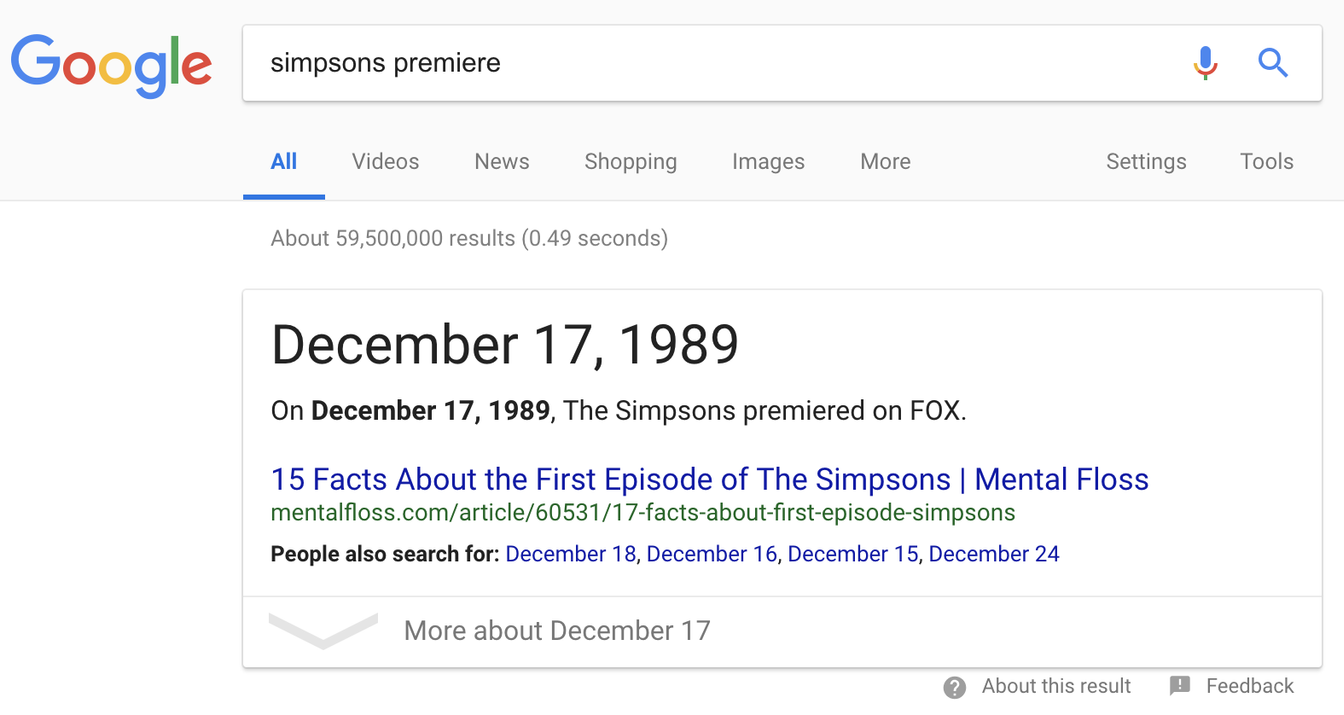Select the December 24 suggested search
The image size is (1344, 715).
(x=993, y=553)
